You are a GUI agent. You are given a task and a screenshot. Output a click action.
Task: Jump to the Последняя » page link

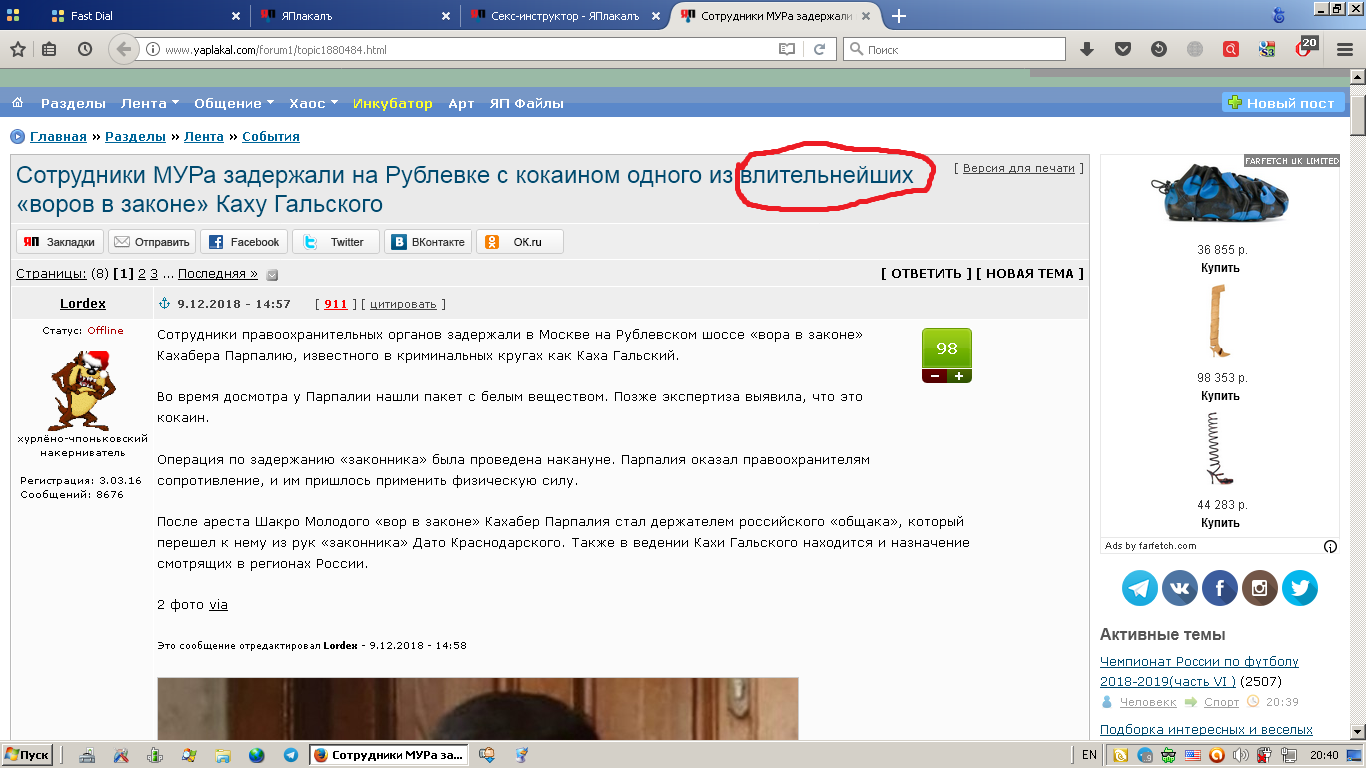pos(218,274)
